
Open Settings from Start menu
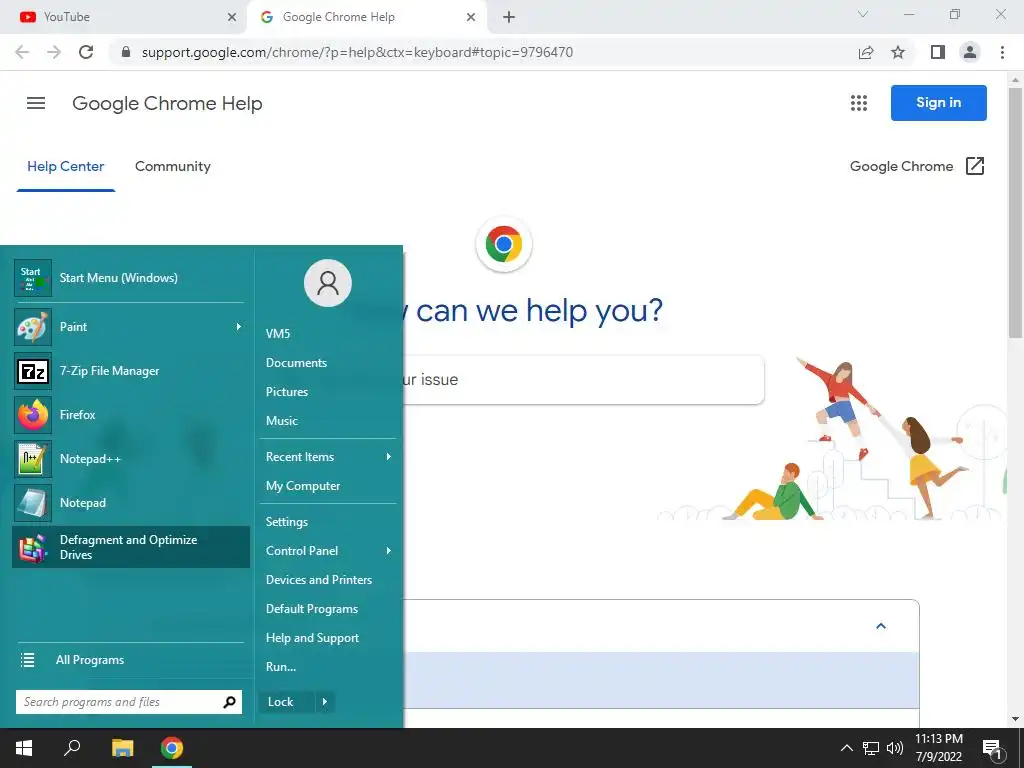click(287, 522)
